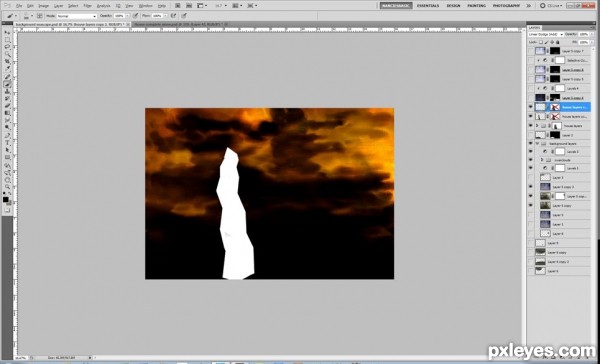Viewport: 600px width, 364px height.
Task: Expand the house layers group
Action: 537,126
